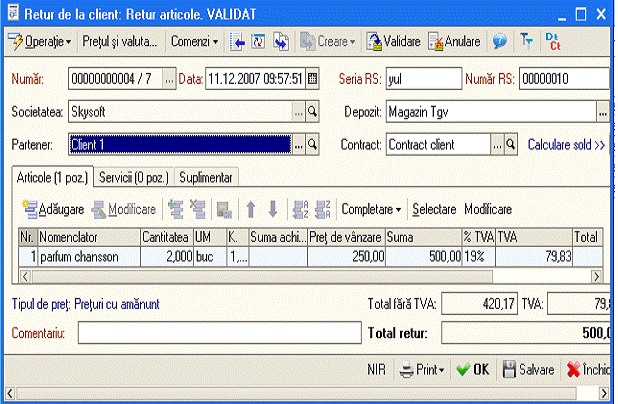Click the NIR button
Viewport: 618px width, 404px height.
(x=376, y=370)
